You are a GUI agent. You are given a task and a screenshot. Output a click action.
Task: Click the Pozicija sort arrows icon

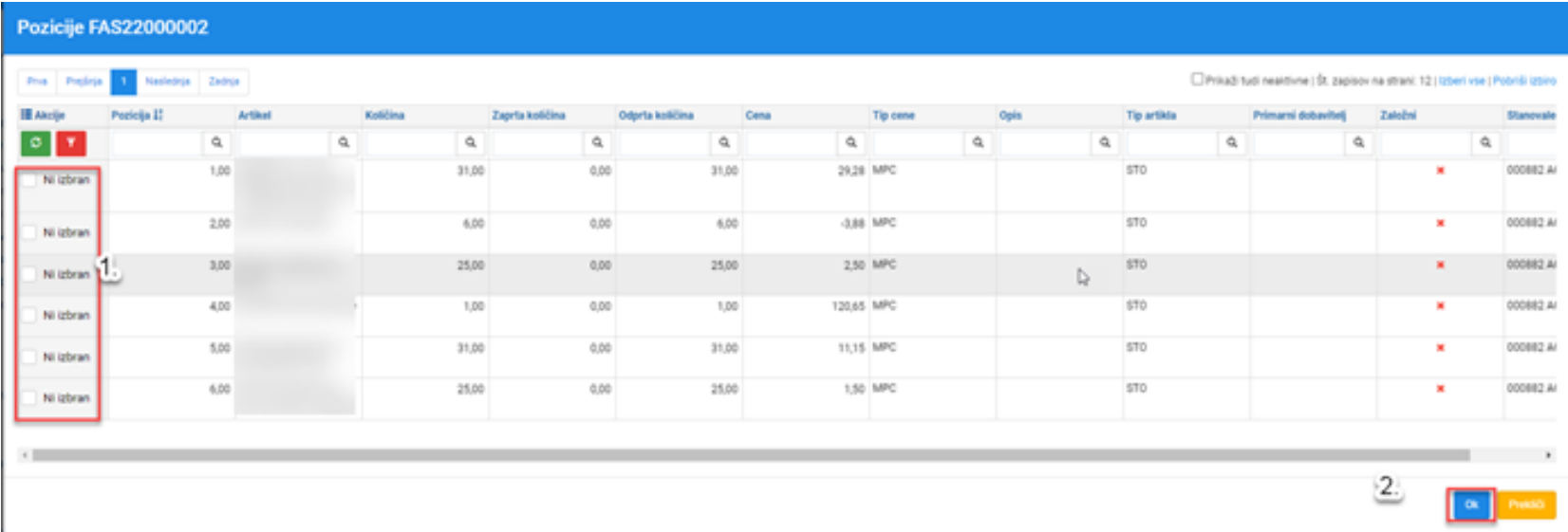tap(158, 115)
